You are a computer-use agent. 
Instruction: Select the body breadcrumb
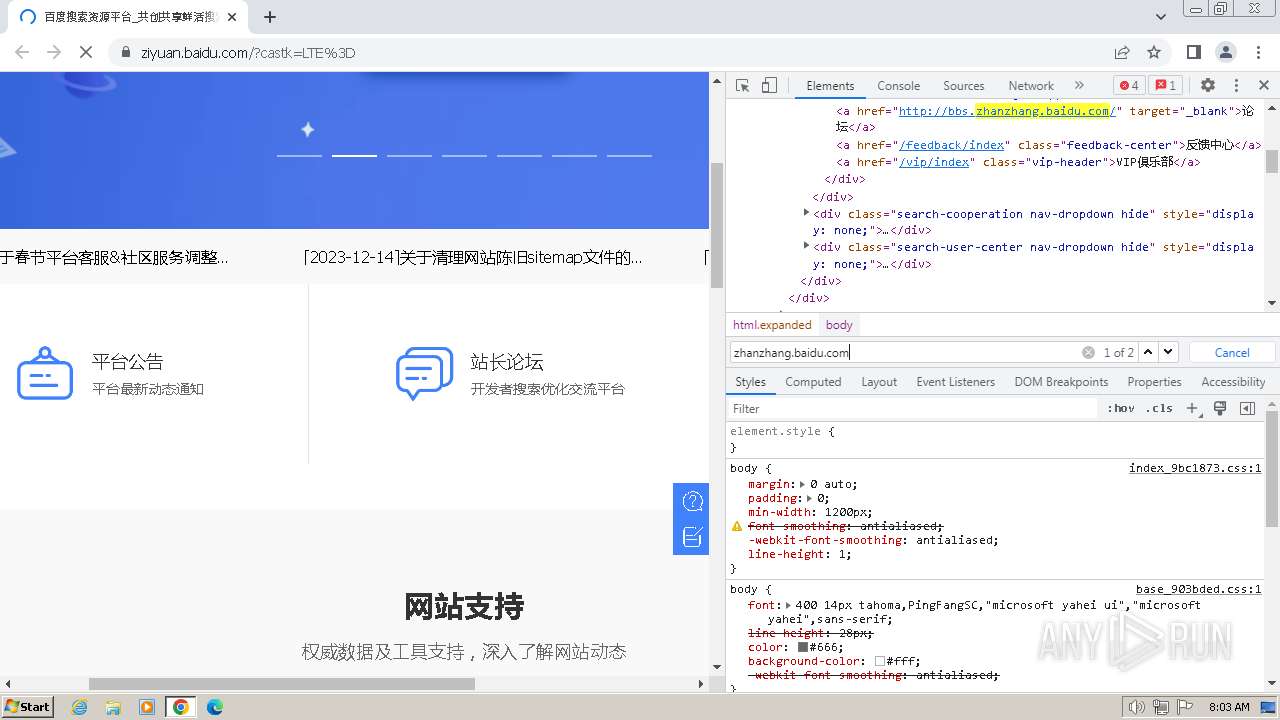[x=839, y=325]
